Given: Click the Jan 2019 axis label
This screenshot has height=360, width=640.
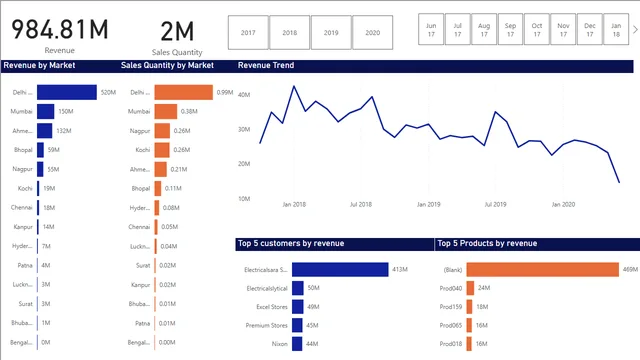Looking at the screenshot, I should click(429, 204).
